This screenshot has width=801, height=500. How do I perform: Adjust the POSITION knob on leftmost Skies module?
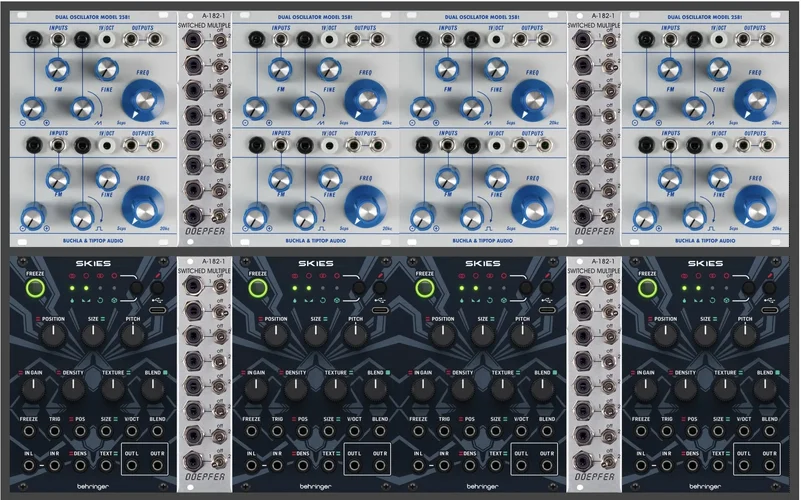point(53,336)
